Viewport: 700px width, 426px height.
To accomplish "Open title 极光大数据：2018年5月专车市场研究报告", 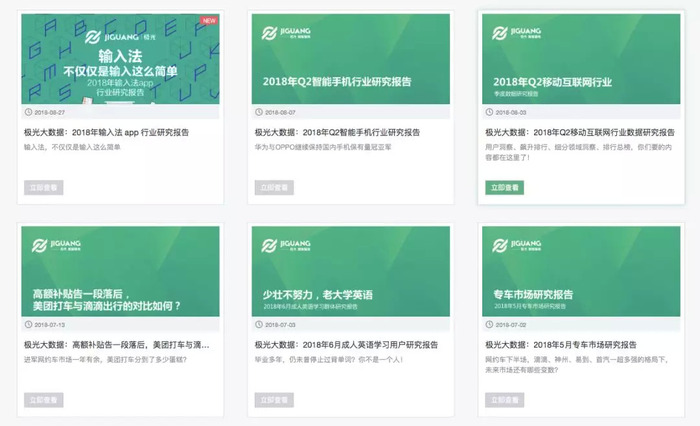I will point(561,345).
